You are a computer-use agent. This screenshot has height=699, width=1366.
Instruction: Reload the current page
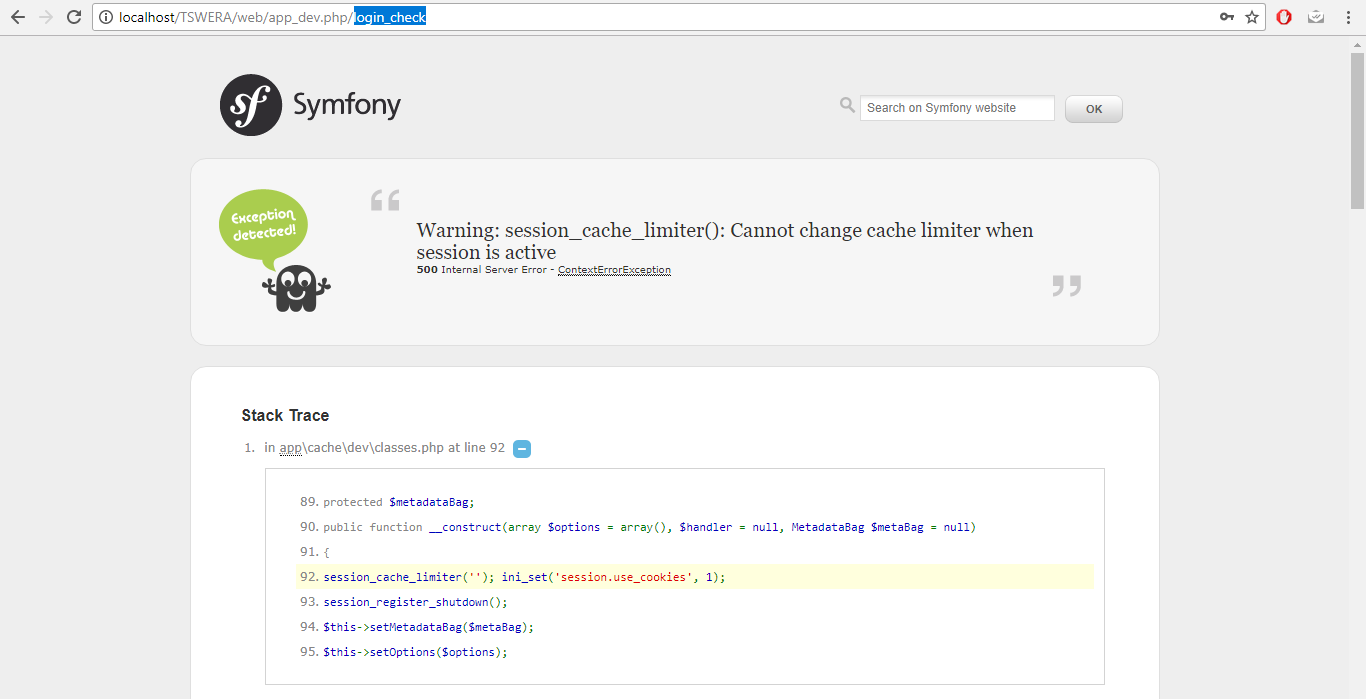[x=72, y=16]
